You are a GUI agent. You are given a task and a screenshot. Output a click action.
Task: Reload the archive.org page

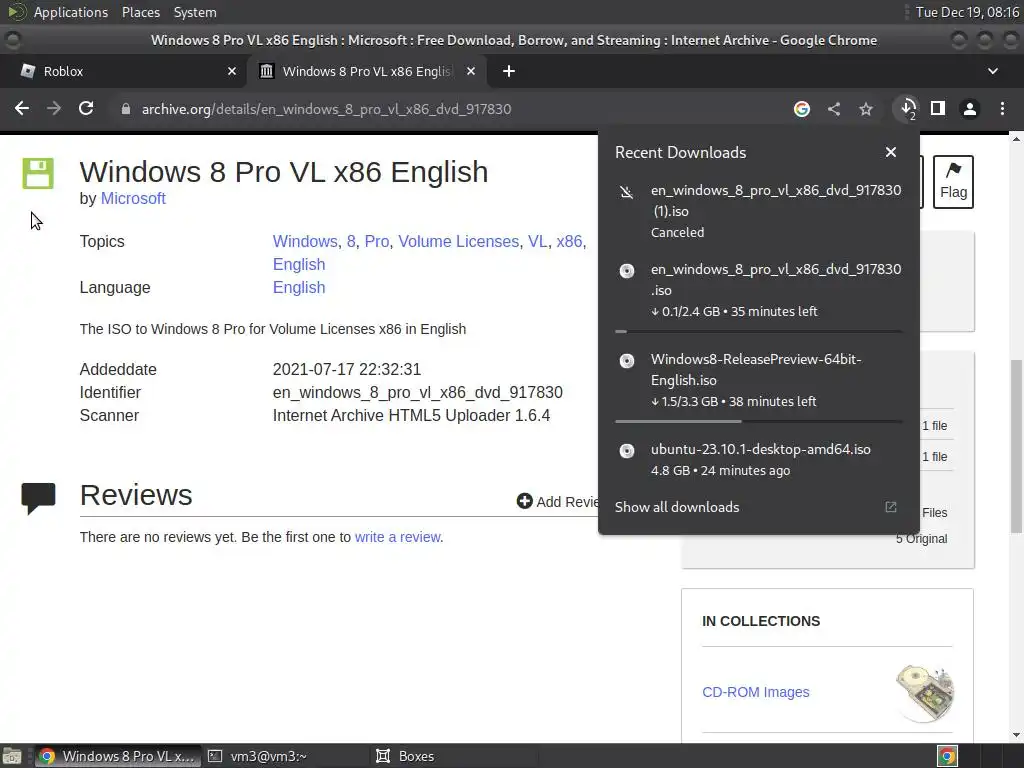pyautogui.click(x=86, y=108)
